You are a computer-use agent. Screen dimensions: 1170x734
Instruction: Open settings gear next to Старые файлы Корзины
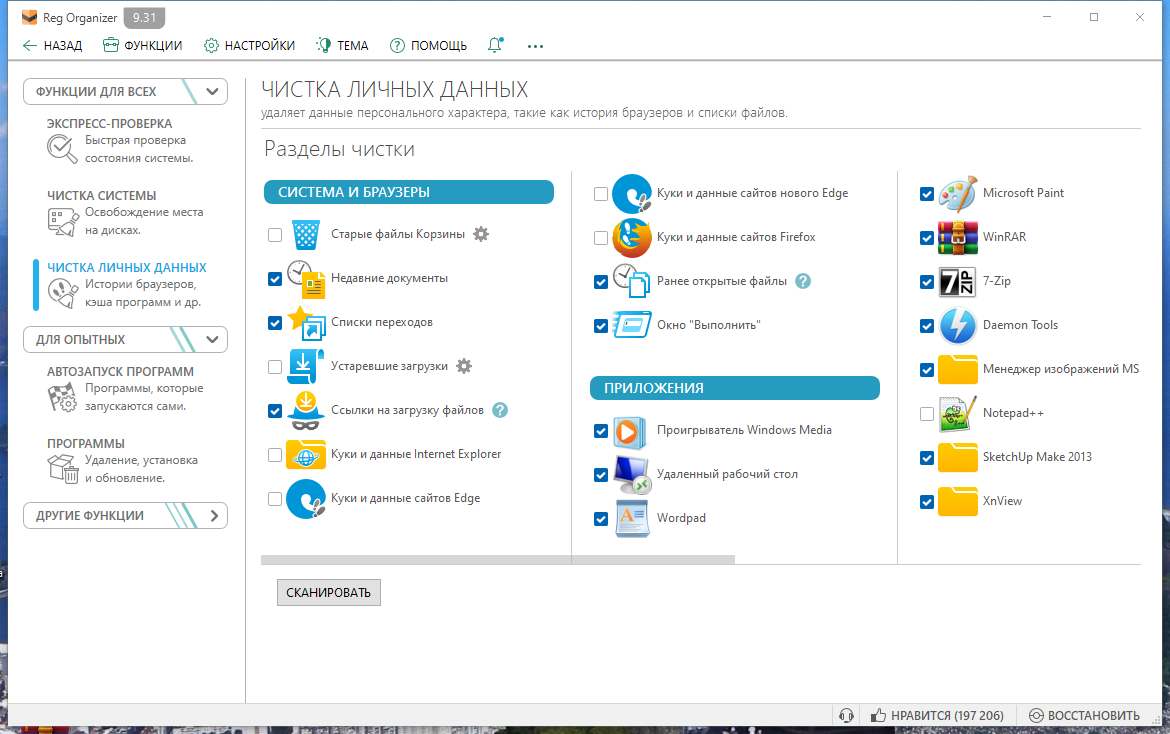click(481, 234)
